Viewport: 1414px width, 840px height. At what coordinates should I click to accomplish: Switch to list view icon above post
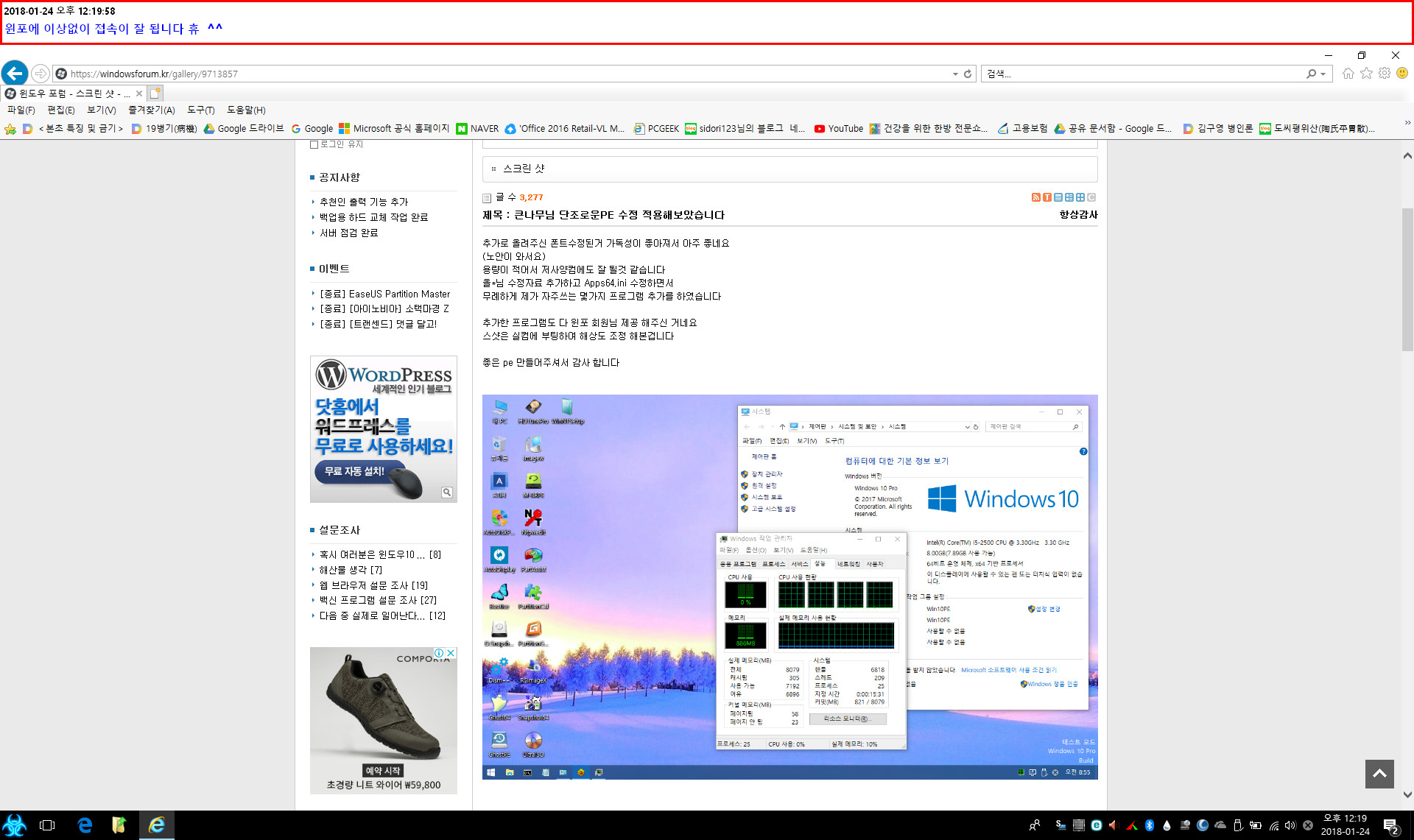[x=1058, y=197]
